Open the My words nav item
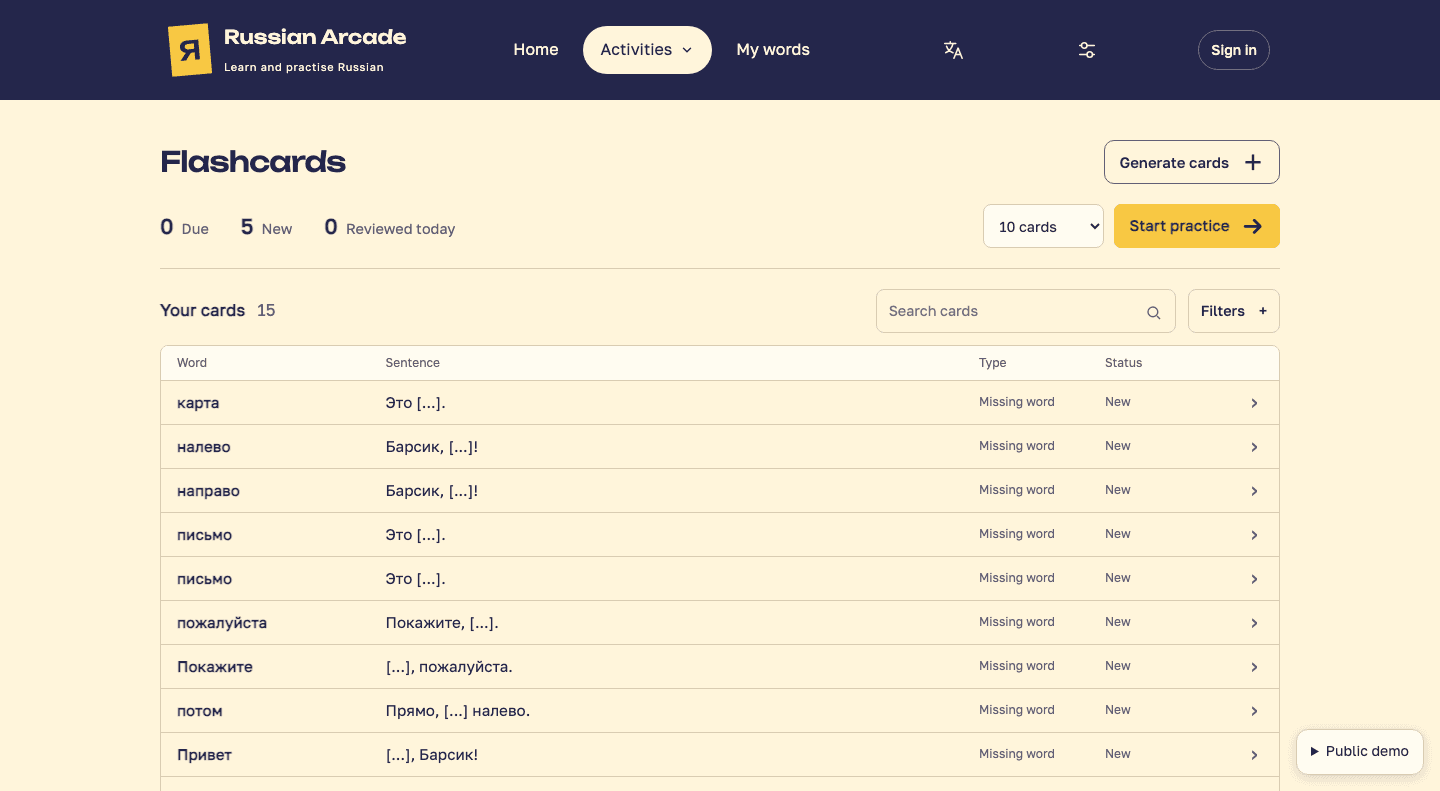 pos(773,50)
